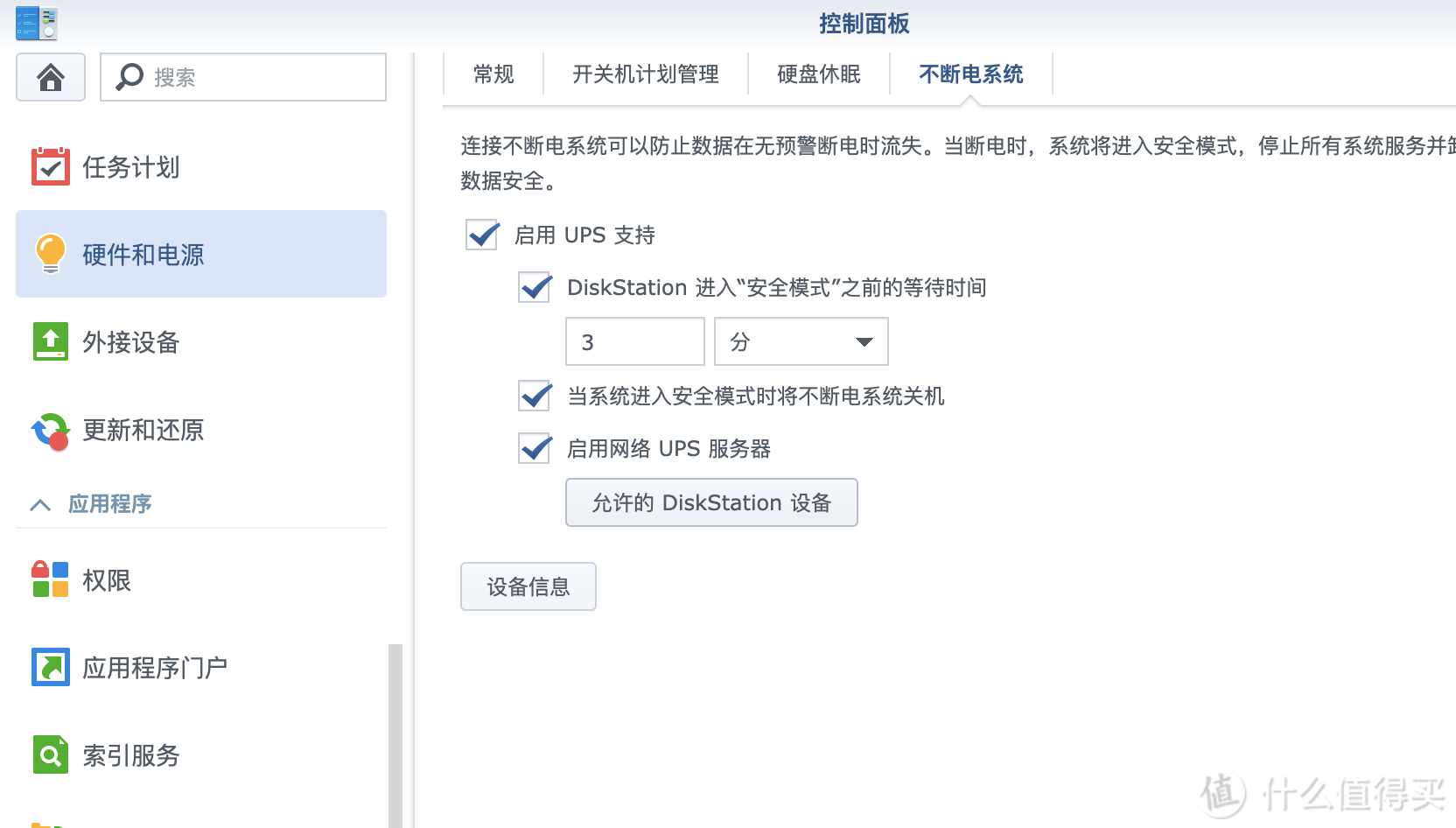Open 外接设备 via its upload icon
1456x828 pixels.
pos(51,341)
